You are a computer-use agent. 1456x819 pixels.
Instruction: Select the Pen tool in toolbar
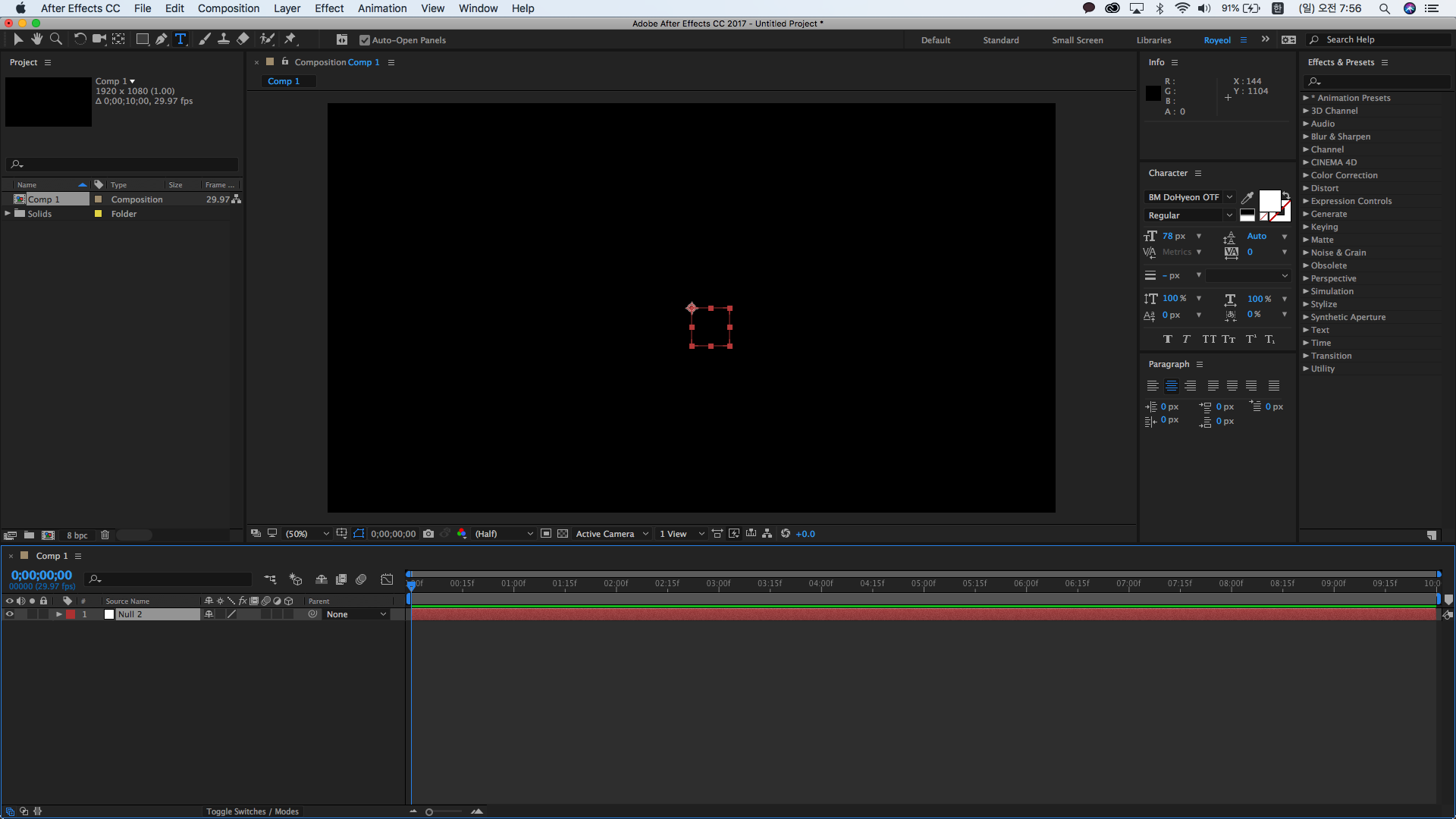pos(161,39)
